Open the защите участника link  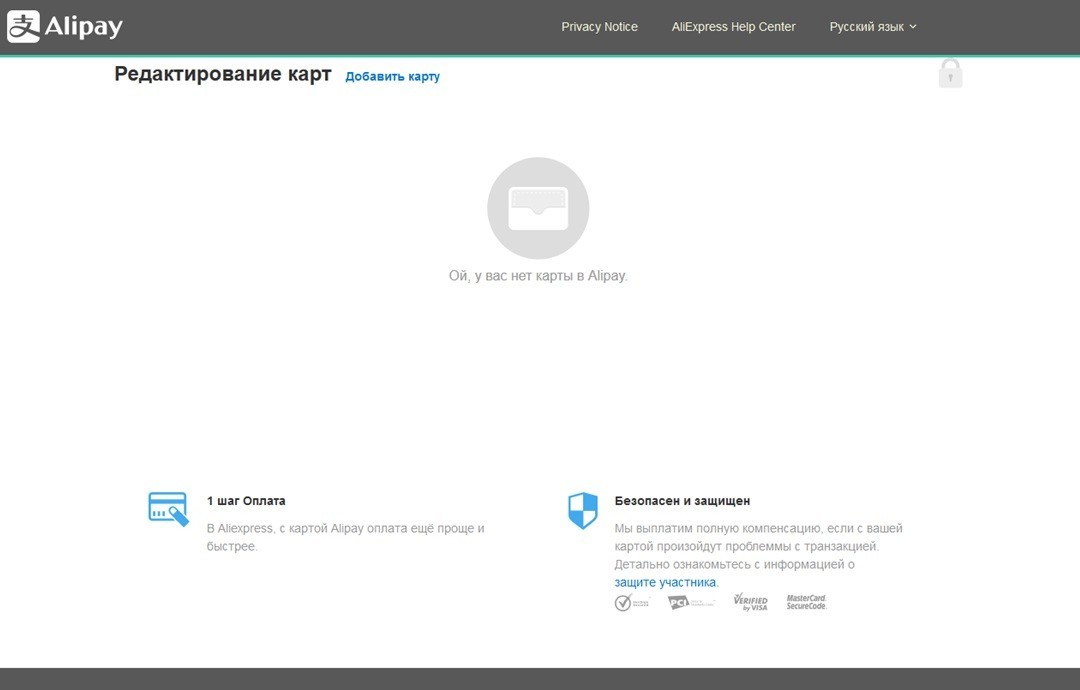point(665,582)
